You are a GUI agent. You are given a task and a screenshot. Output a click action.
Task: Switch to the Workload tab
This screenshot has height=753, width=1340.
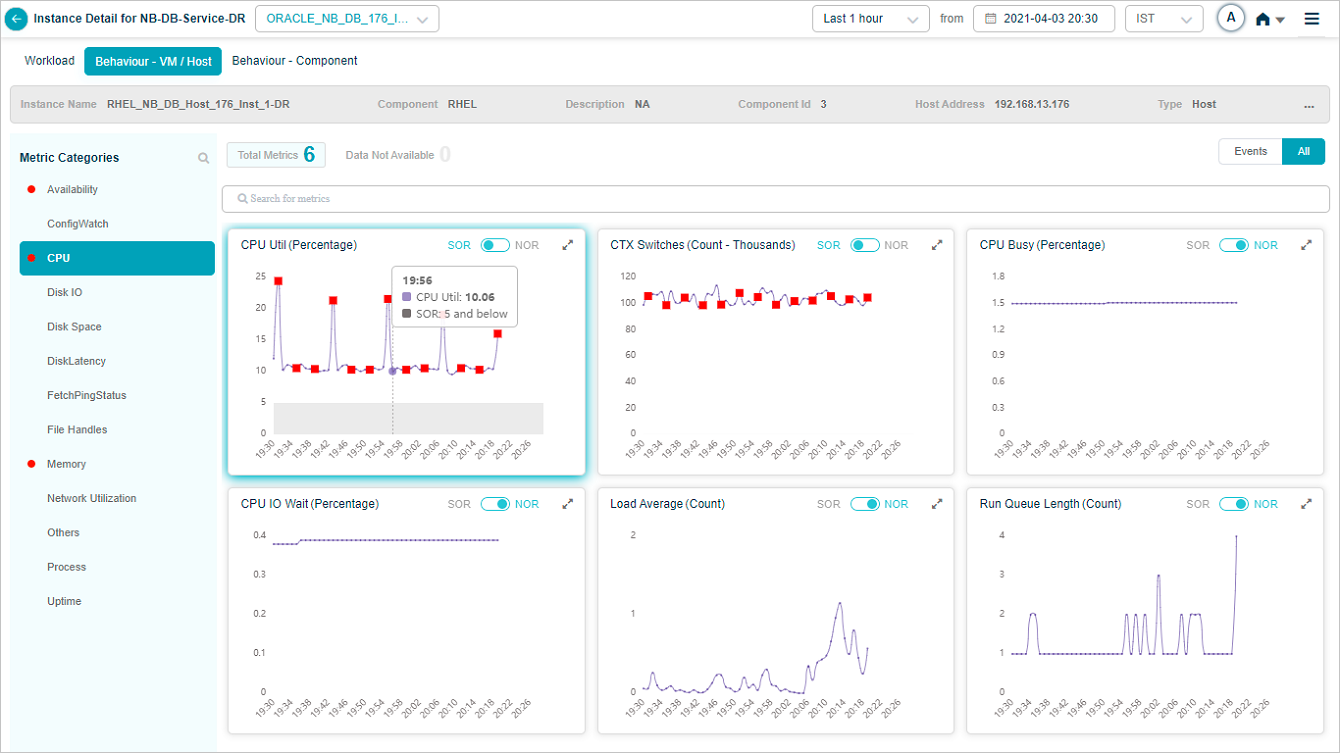49,61
